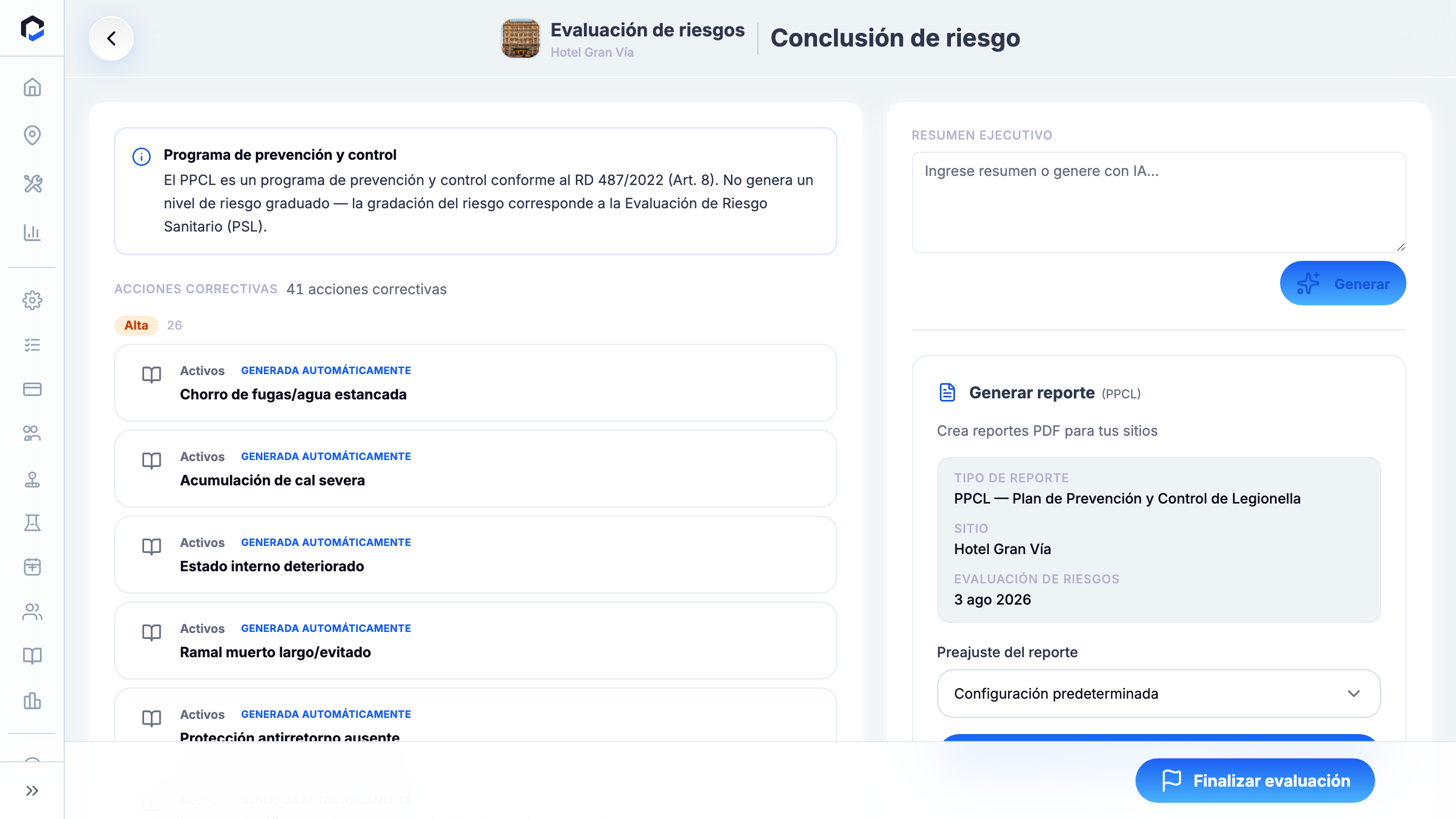Open the settings gear sidebar icon
This screenshot has width=1456, height=819.
coord(32,300)
